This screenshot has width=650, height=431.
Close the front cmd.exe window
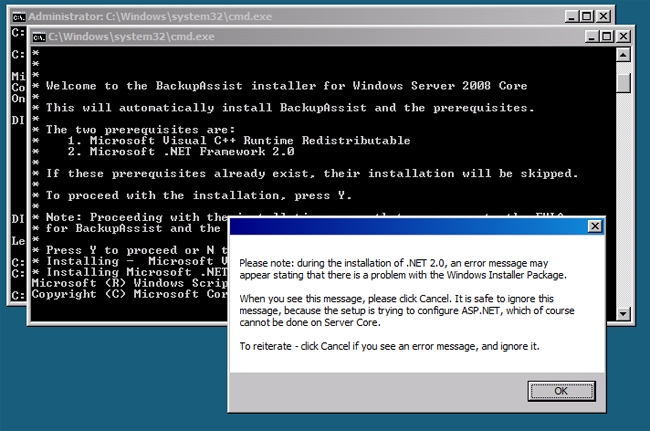[623, 36]
